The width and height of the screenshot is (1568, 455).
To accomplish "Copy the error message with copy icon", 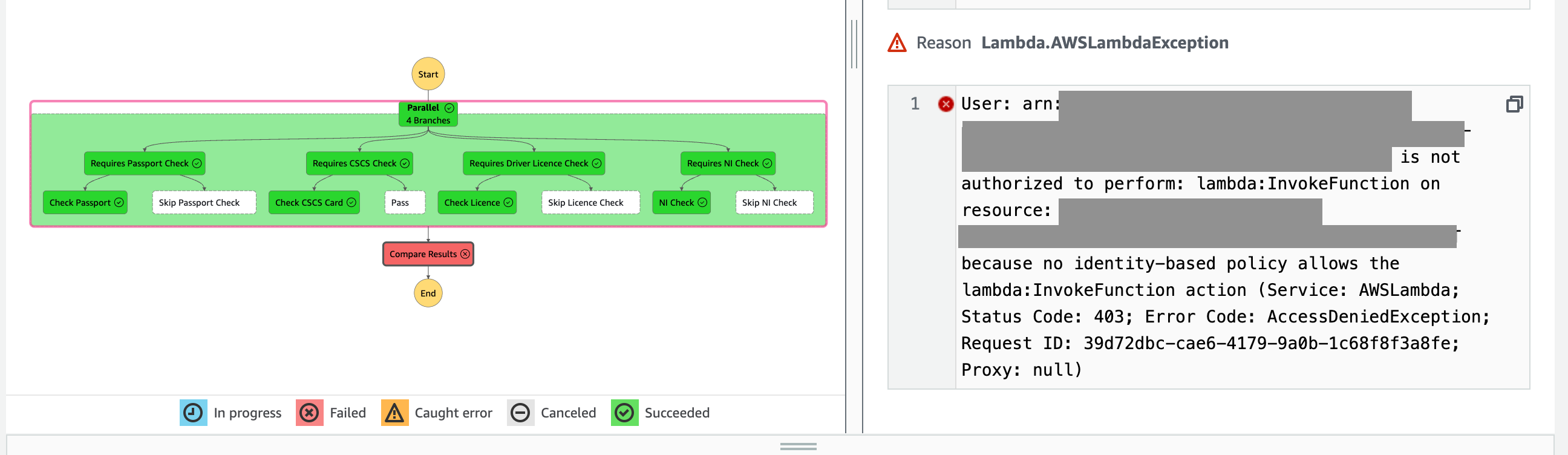I will click(1514, 104).
